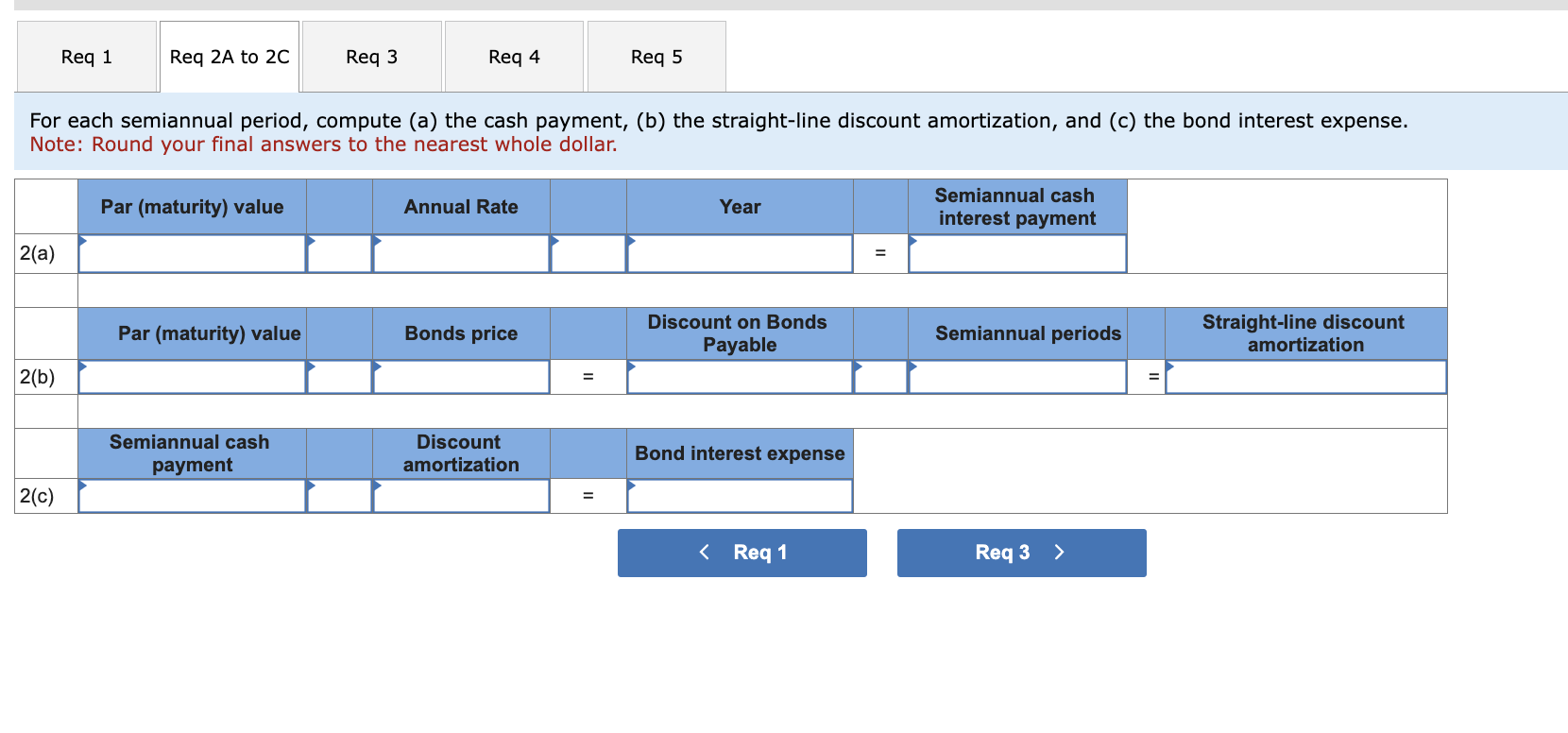The image size is (1568, 733).
Task: Switch to the Req 4 tab
Action: click(x=513, y=57)
